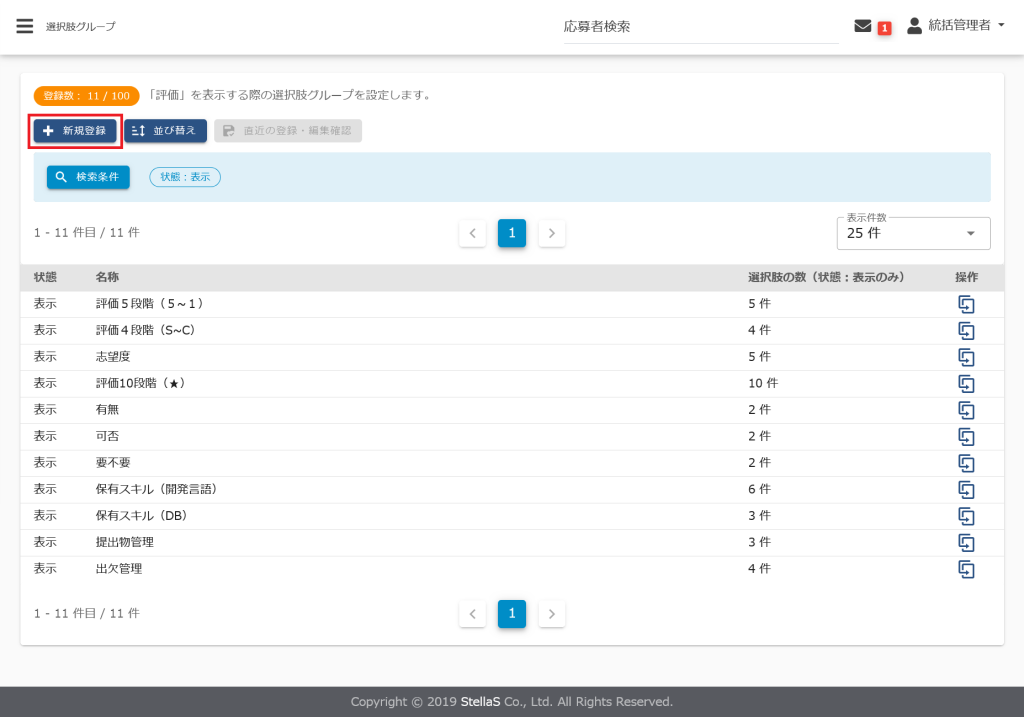Open the hamburger navigation menu
This screenshot has height=717, width=1024.
coord(25,26)
